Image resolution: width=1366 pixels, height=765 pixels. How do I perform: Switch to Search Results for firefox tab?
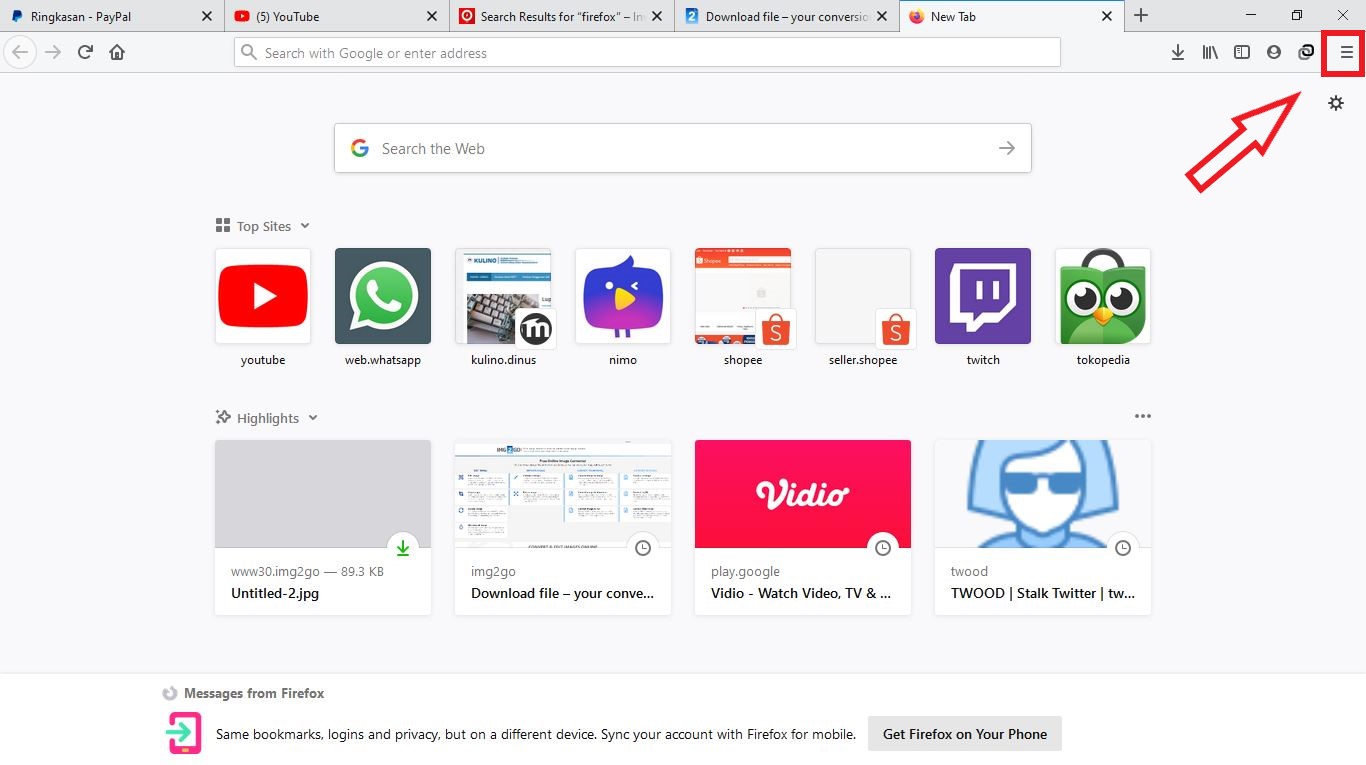click(x=562, y=16)
